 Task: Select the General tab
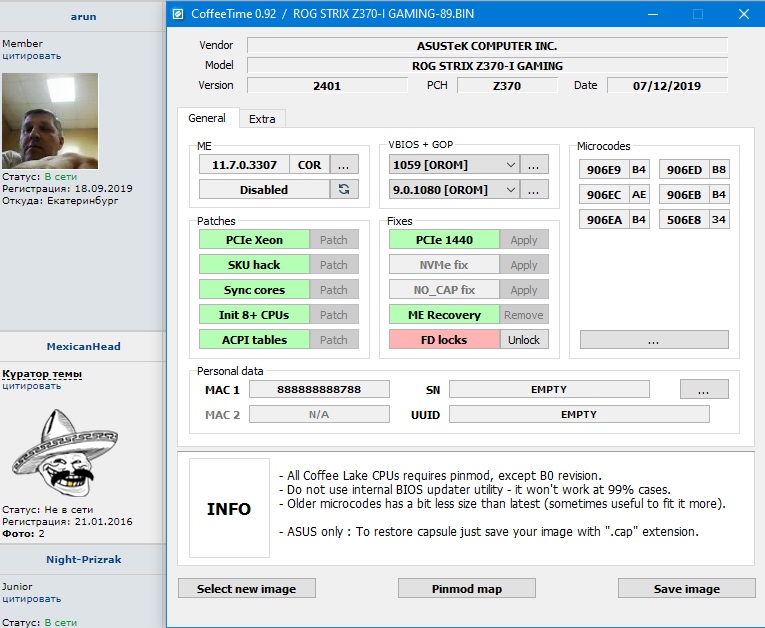click(207, 118)
